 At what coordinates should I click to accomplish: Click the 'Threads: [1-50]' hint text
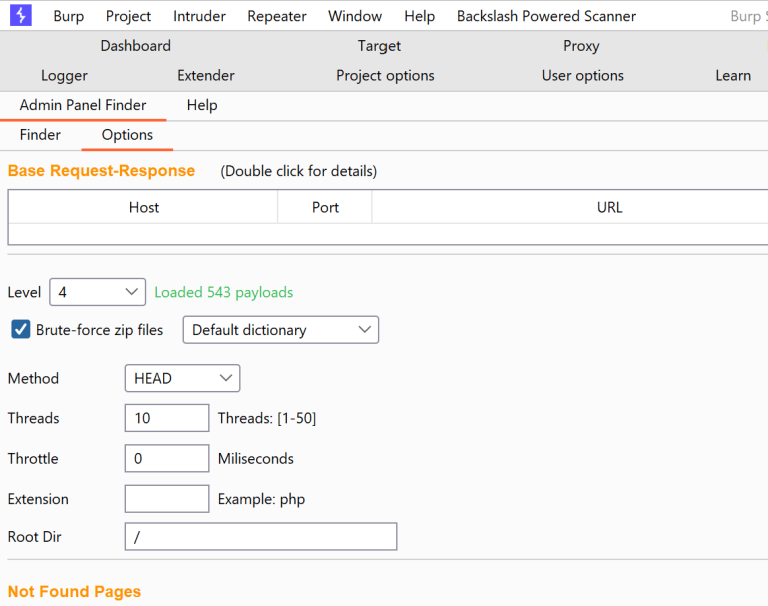(x=267, y=418)
